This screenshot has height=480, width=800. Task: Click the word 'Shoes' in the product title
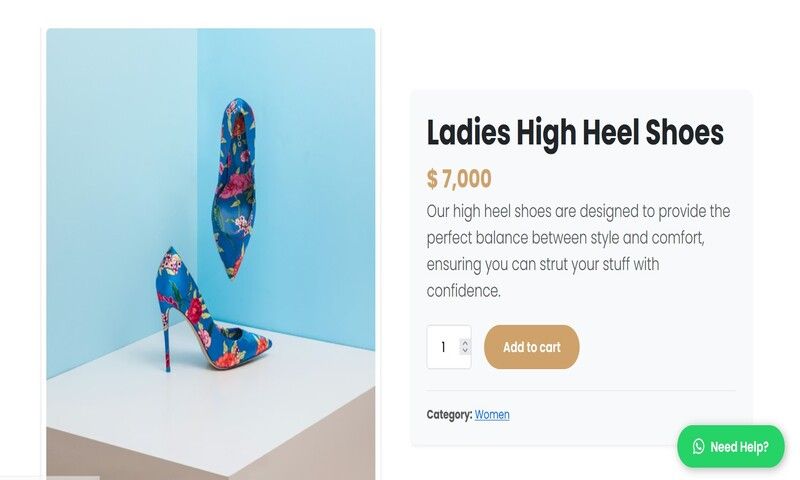click(682, 132)
